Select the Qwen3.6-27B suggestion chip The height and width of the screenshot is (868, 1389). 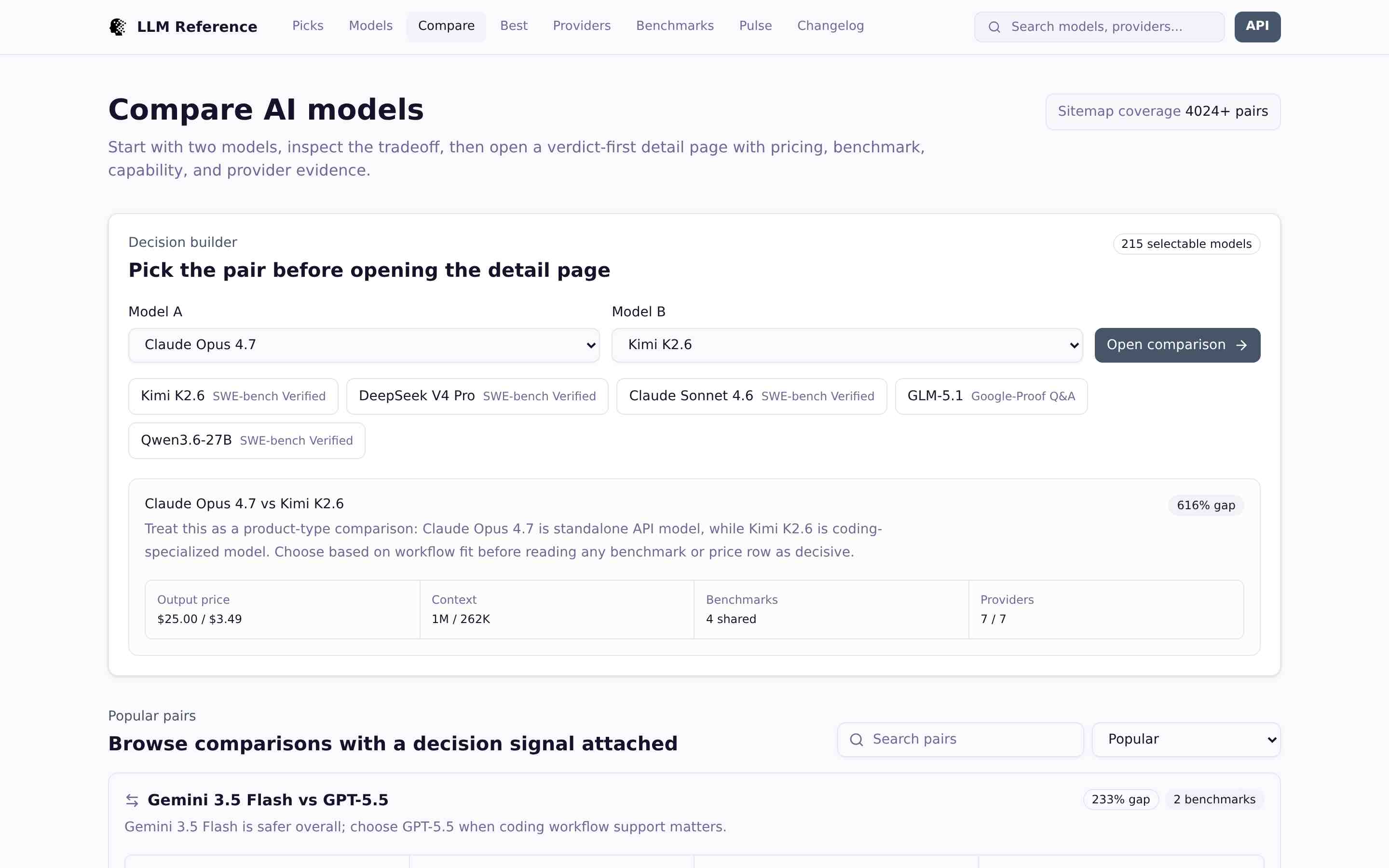(x=247, y=441)
